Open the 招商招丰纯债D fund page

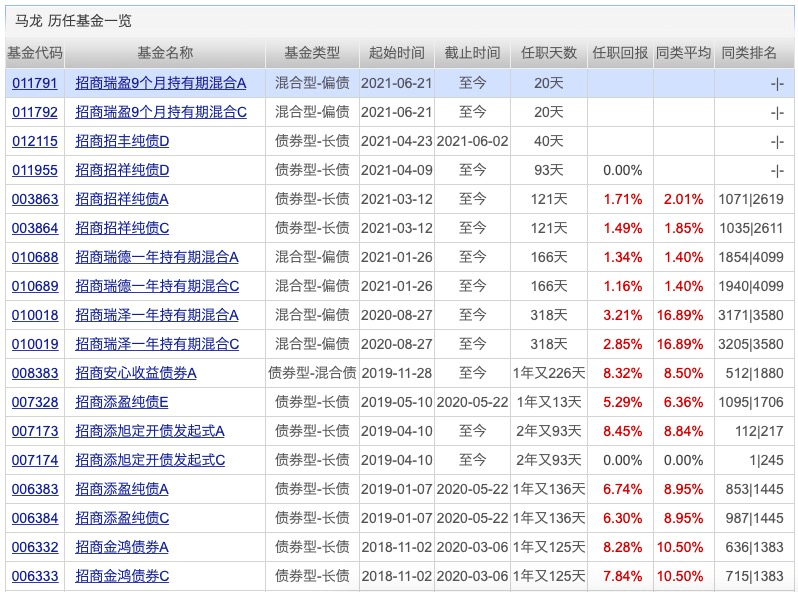point(122,141)
